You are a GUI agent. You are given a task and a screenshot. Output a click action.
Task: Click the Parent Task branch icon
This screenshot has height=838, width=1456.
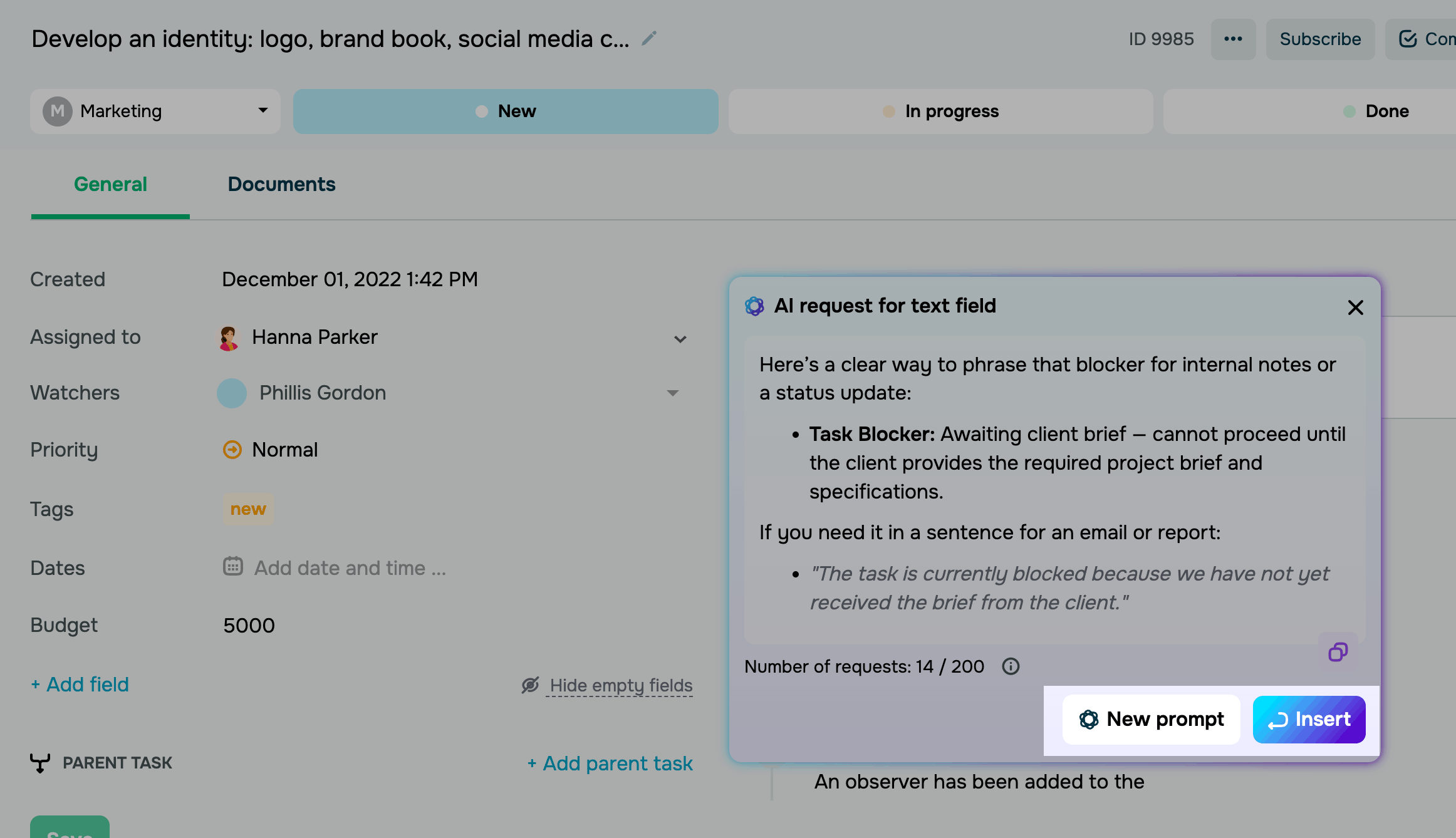pyautogui.click(x=40, y=763)
